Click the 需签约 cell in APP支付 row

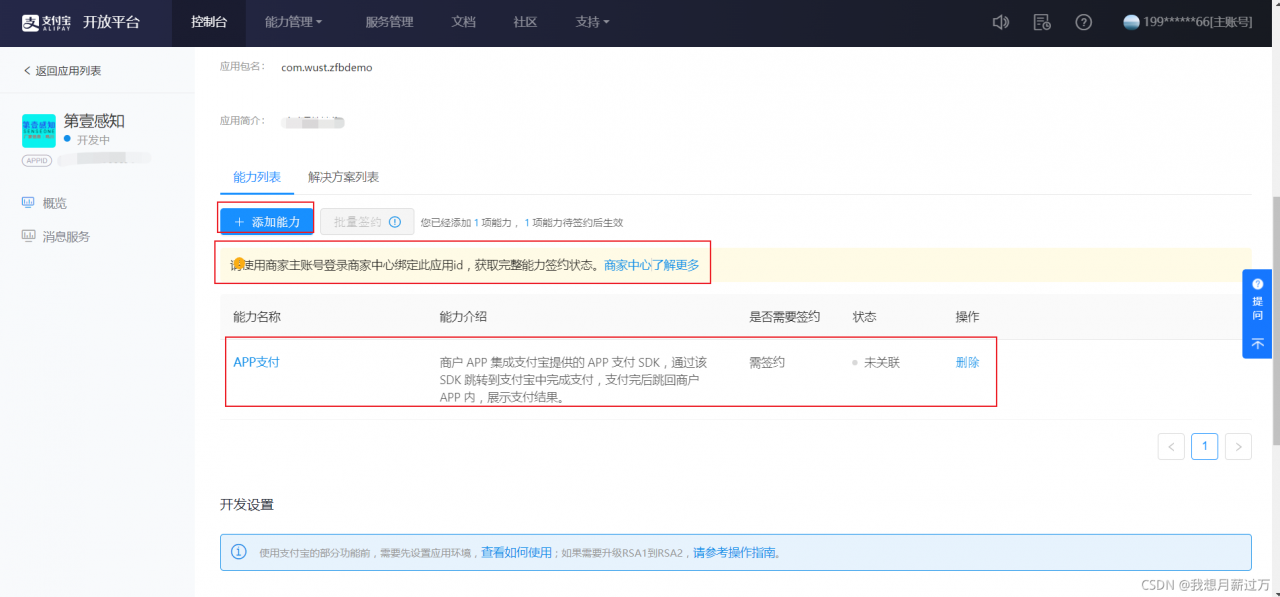tap(767, 363)
